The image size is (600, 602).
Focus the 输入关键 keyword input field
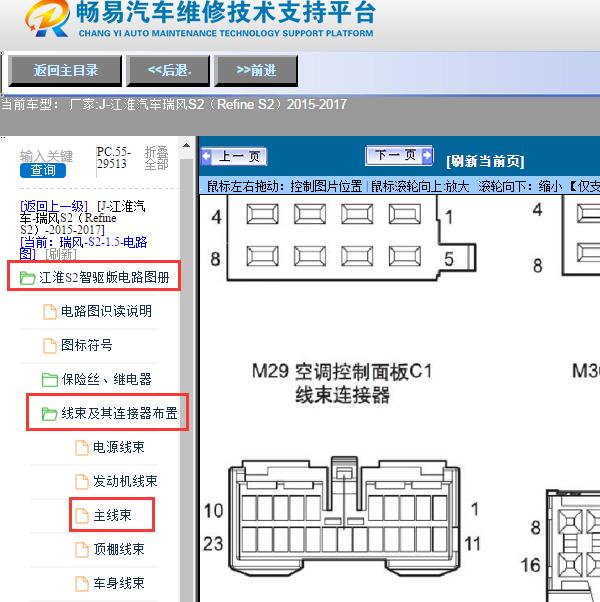coord(46,156)
